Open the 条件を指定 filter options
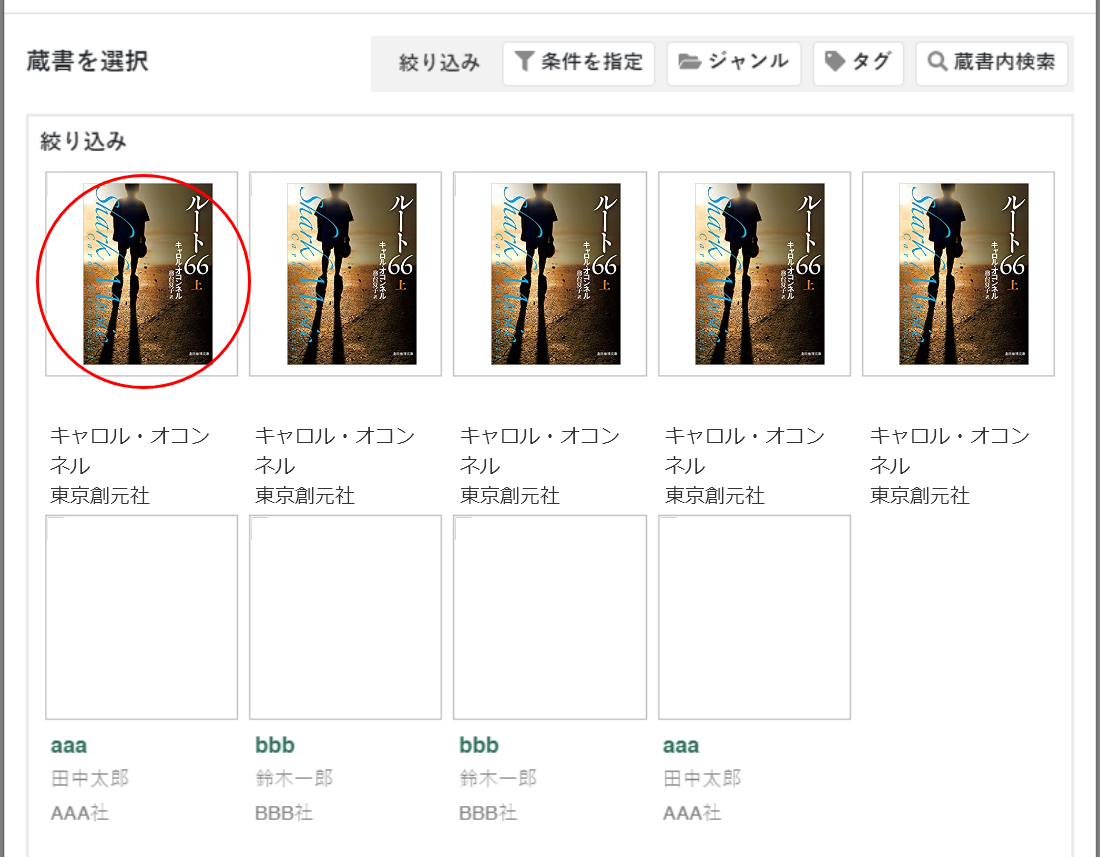The image size is (1100, 857). point(579,63)
